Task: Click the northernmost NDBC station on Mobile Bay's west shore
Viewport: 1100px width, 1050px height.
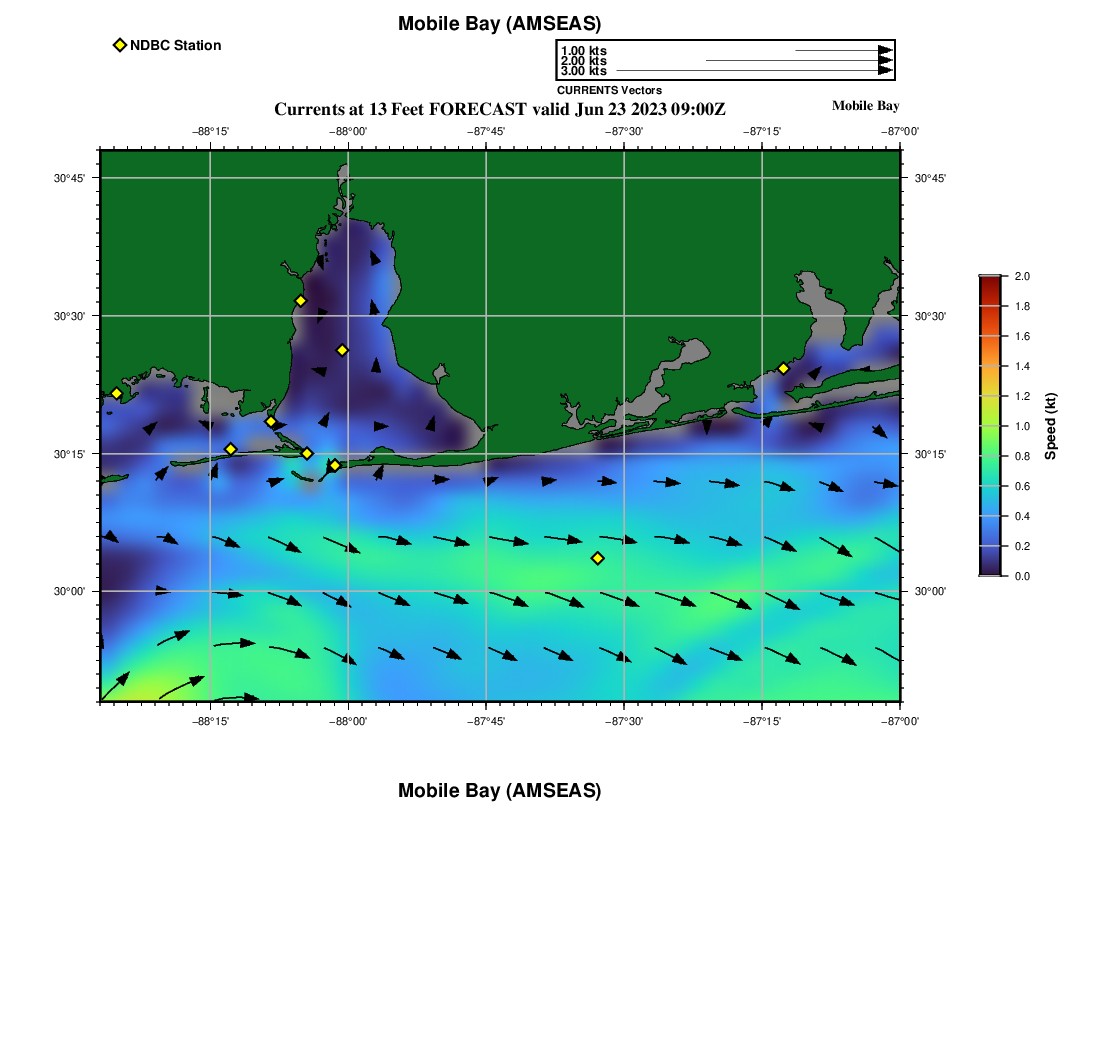Action: click(300, 301)
